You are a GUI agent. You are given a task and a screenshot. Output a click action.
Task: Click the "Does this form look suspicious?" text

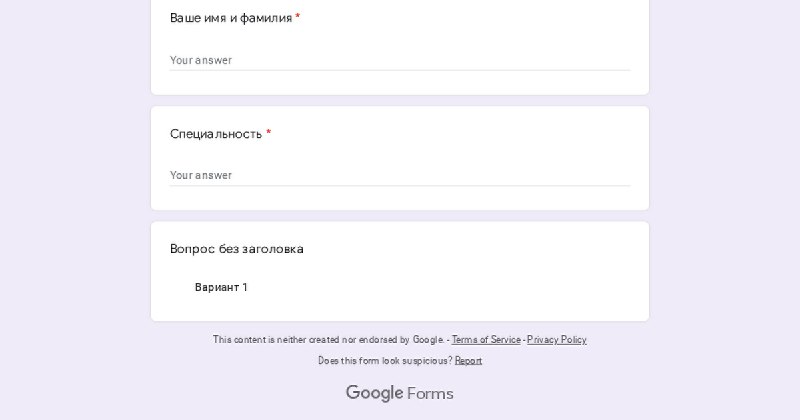(385, 361)
